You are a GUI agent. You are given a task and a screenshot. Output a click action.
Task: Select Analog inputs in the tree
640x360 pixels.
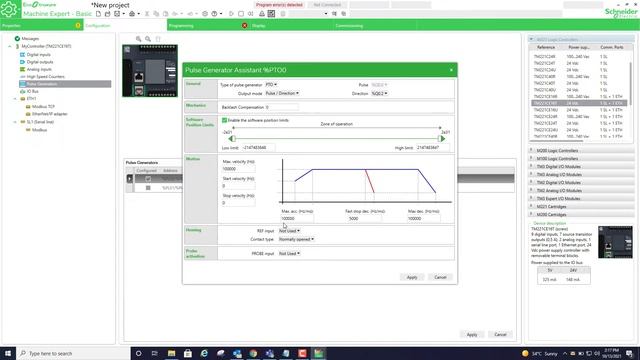tap(39, 69)
